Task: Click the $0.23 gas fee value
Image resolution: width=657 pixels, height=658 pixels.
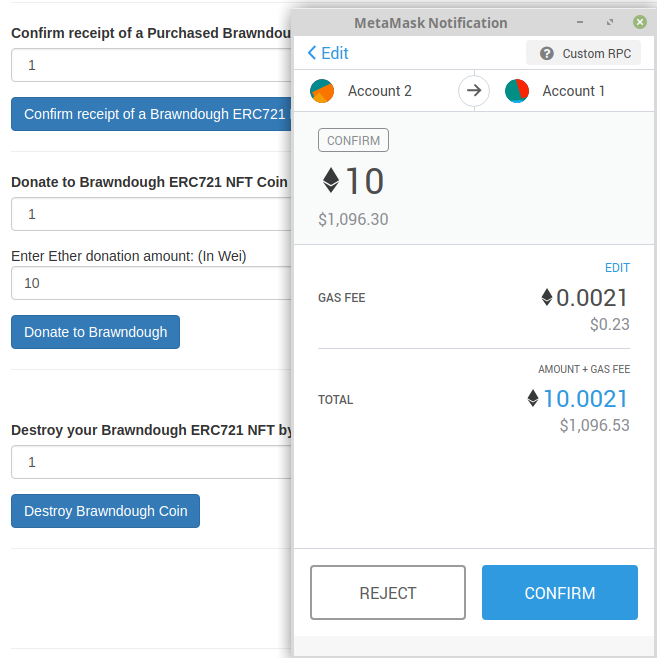Action: (610, 324)
